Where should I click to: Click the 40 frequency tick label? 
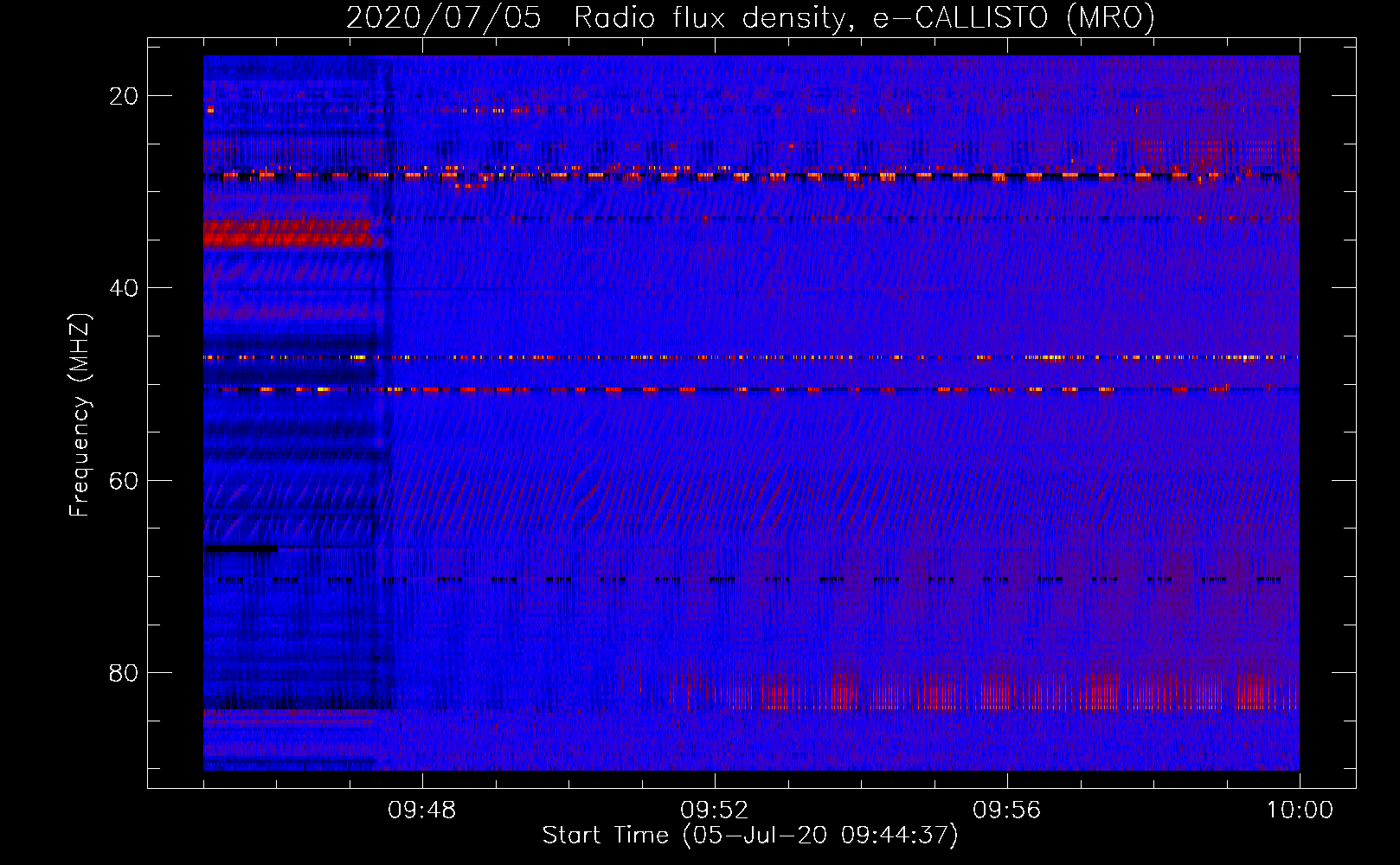124,288
